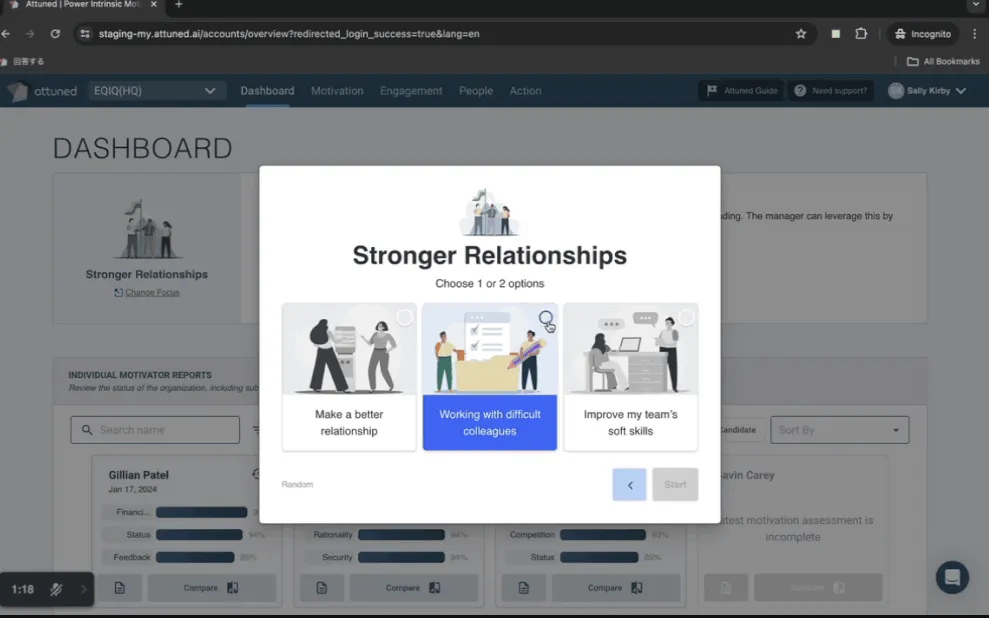The image size is (989, 618).
Task: Toggle the 'Working with difficult colleagues' selection circle
Action: (545, 318)
